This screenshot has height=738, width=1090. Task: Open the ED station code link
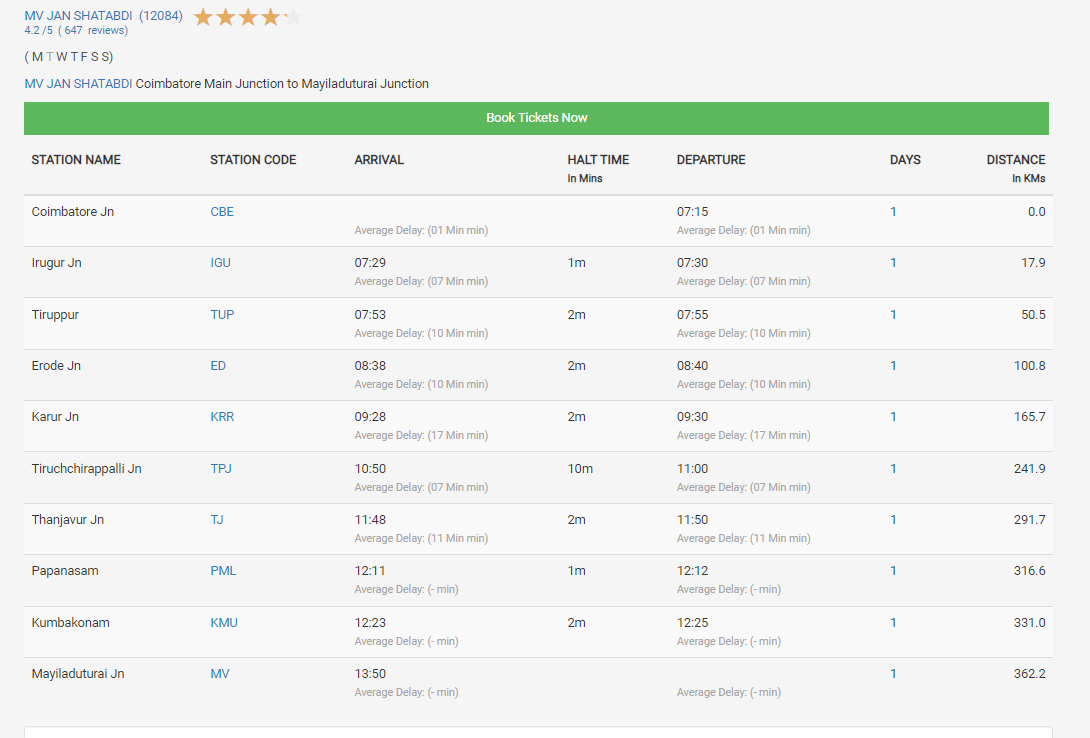click(218, 366)
